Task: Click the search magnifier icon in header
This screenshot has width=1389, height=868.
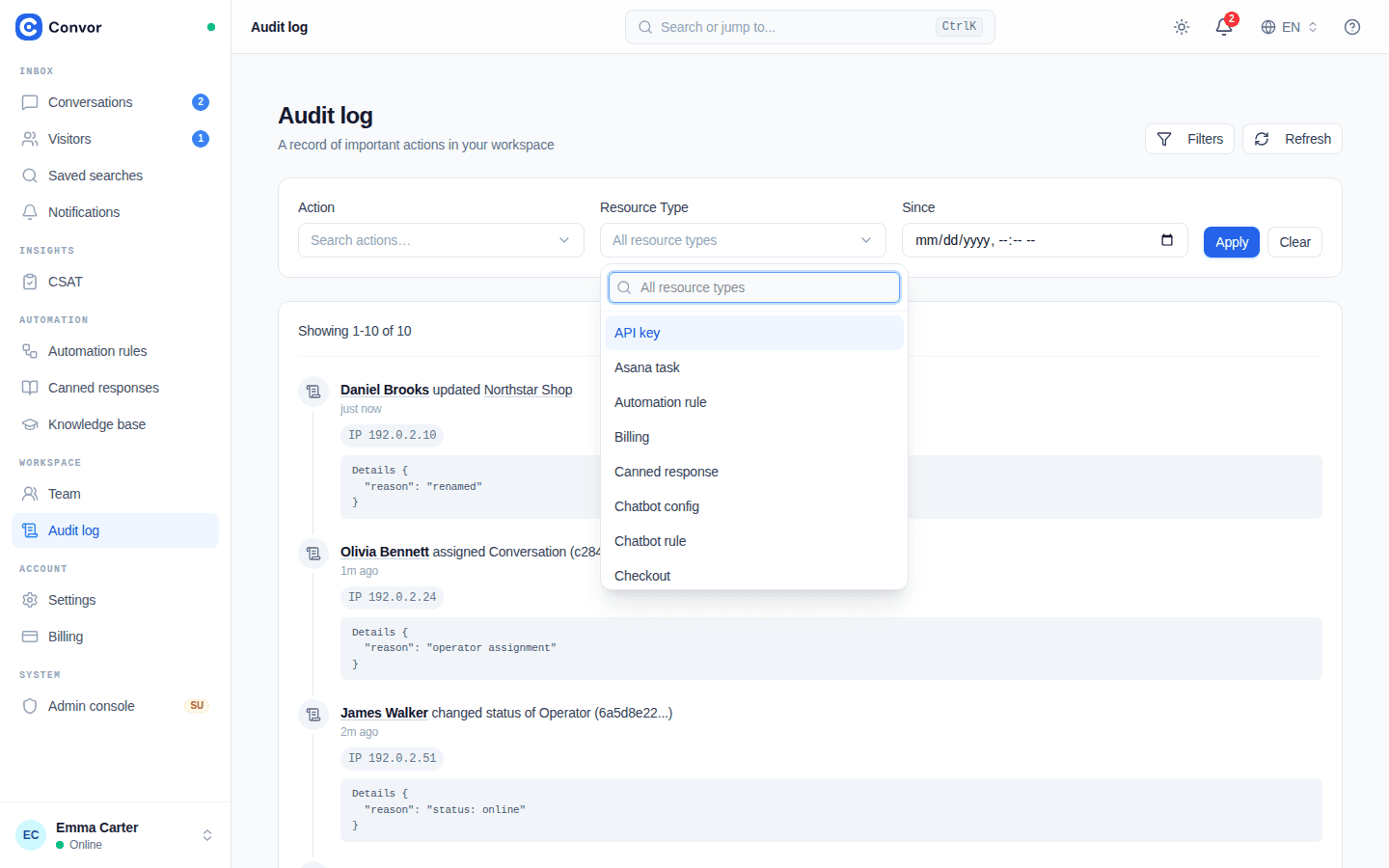Action: pos(645,27)
